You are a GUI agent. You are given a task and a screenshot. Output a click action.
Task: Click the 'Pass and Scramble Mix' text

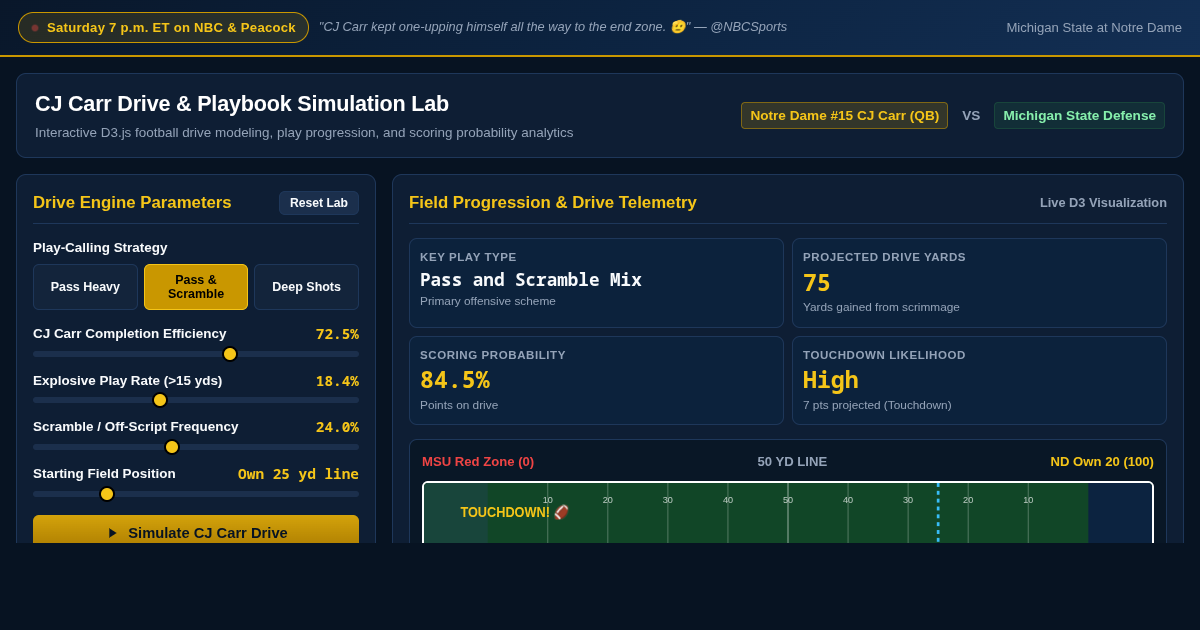tap(531, 280)
